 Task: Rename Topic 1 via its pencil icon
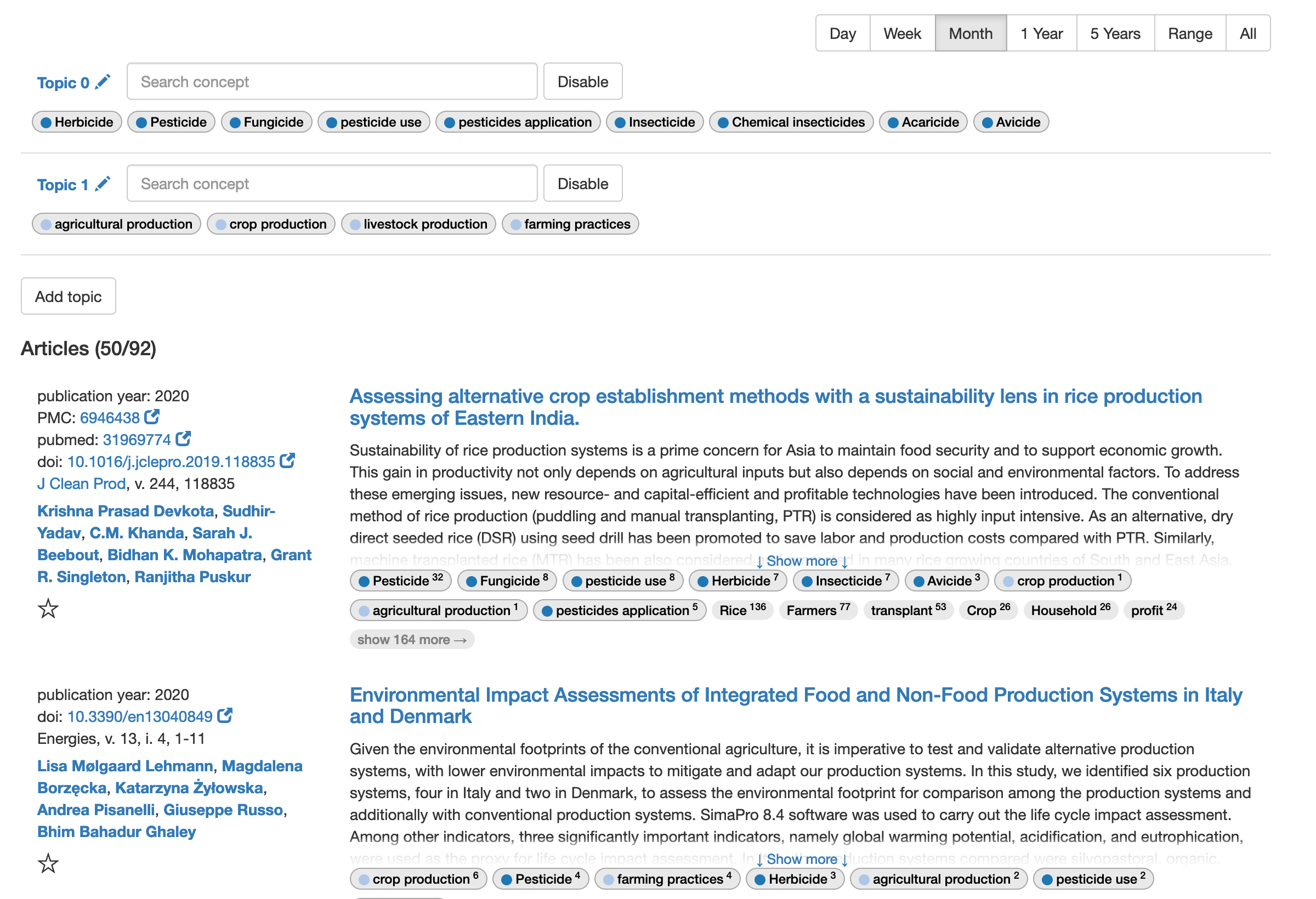point(103,184)
